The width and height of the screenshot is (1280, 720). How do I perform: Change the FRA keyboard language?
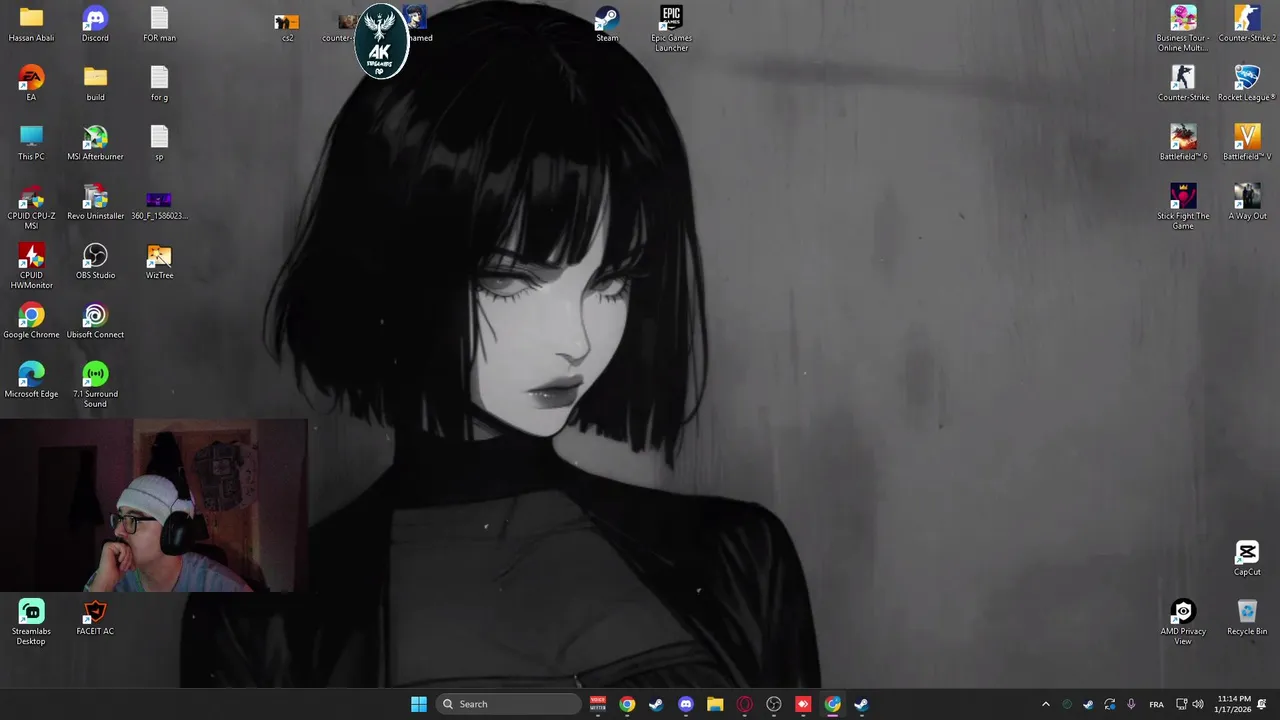tap(1156, 704)
